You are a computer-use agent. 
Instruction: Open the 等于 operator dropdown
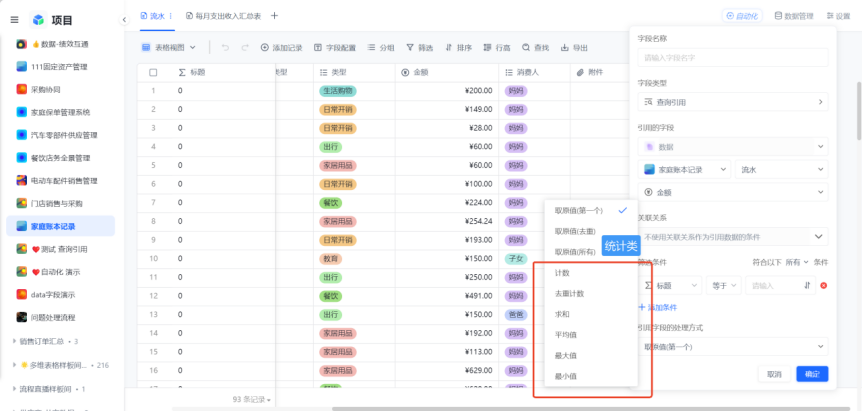(724, 286)
